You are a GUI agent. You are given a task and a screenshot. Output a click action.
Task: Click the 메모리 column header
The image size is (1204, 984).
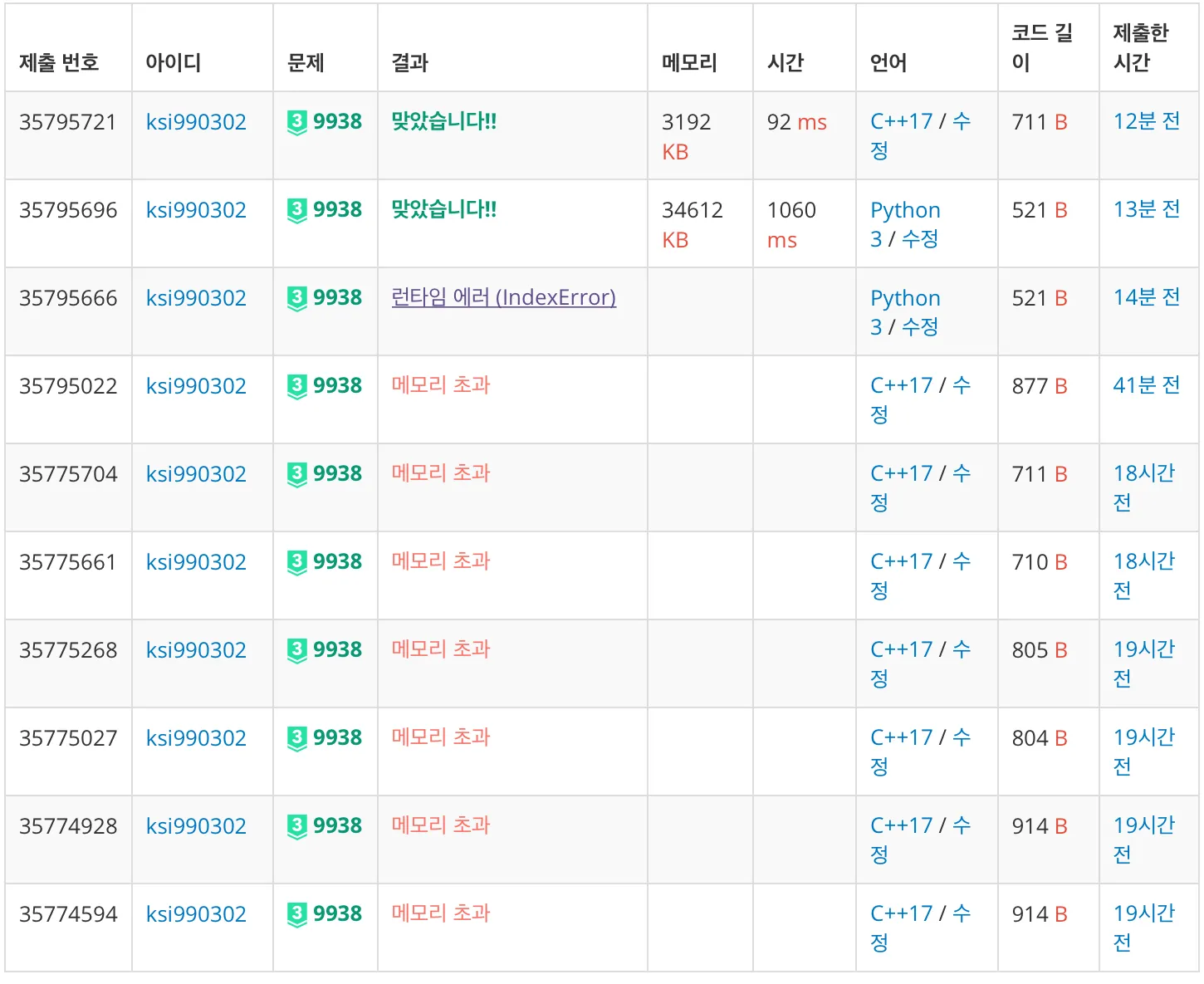coord(689,62)
